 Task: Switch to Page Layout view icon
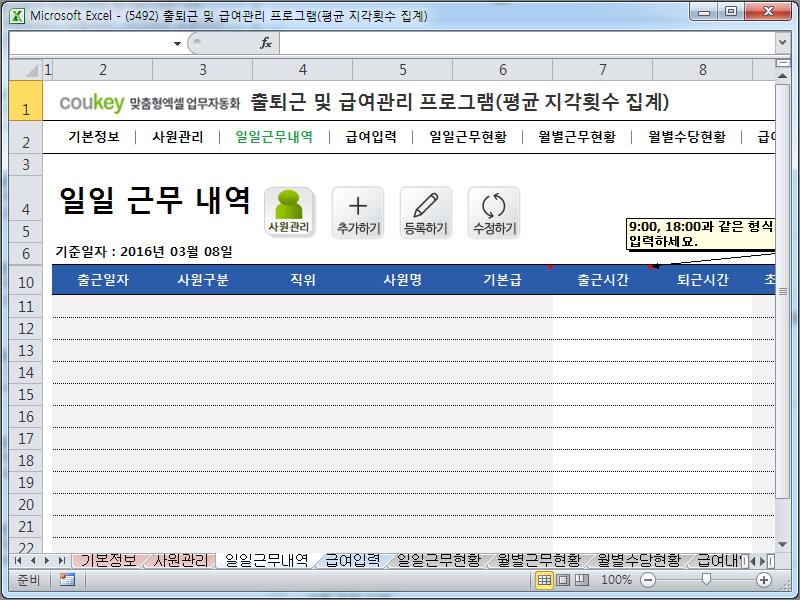tap(563, 580)
